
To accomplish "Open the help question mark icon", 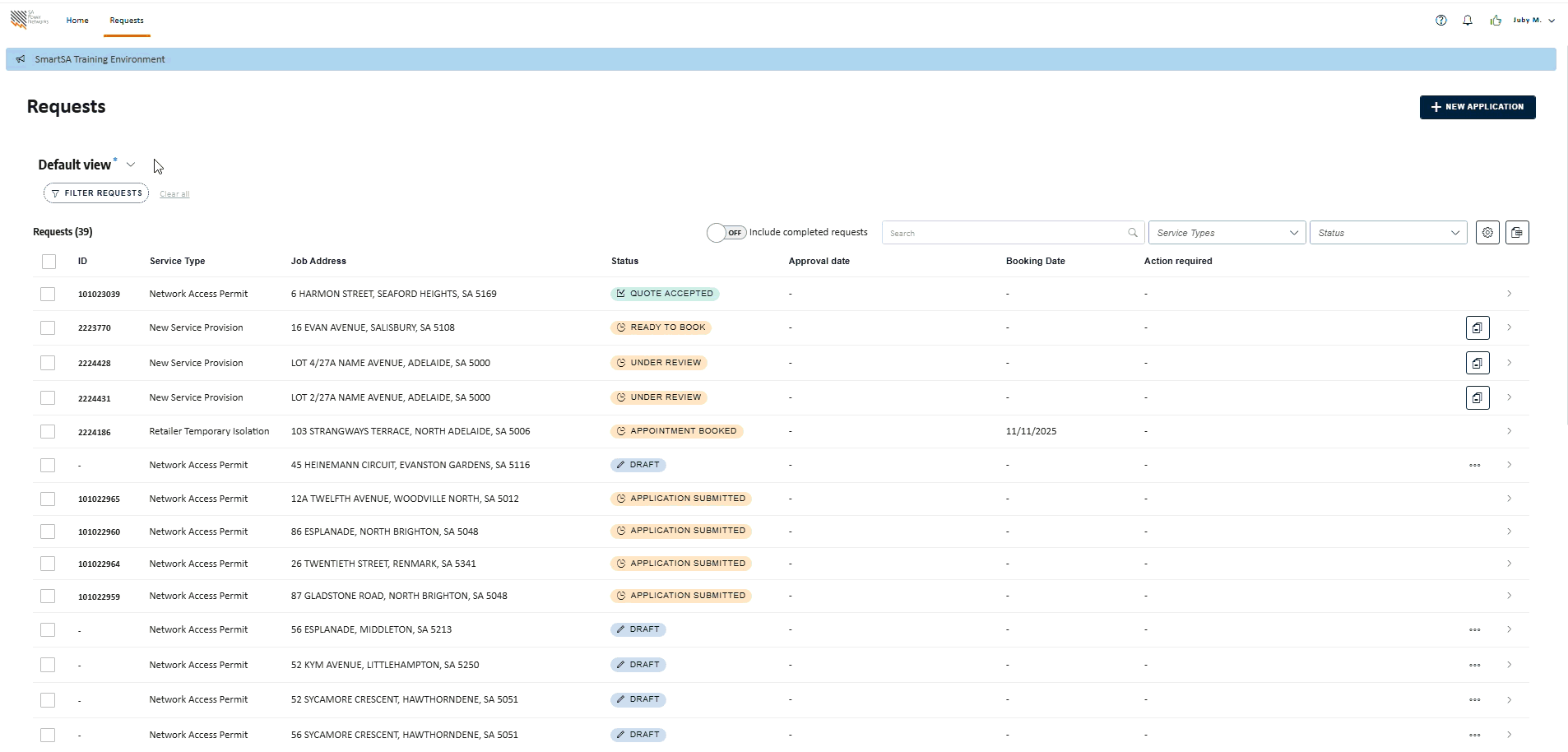I will click(x=1440, y=21).
